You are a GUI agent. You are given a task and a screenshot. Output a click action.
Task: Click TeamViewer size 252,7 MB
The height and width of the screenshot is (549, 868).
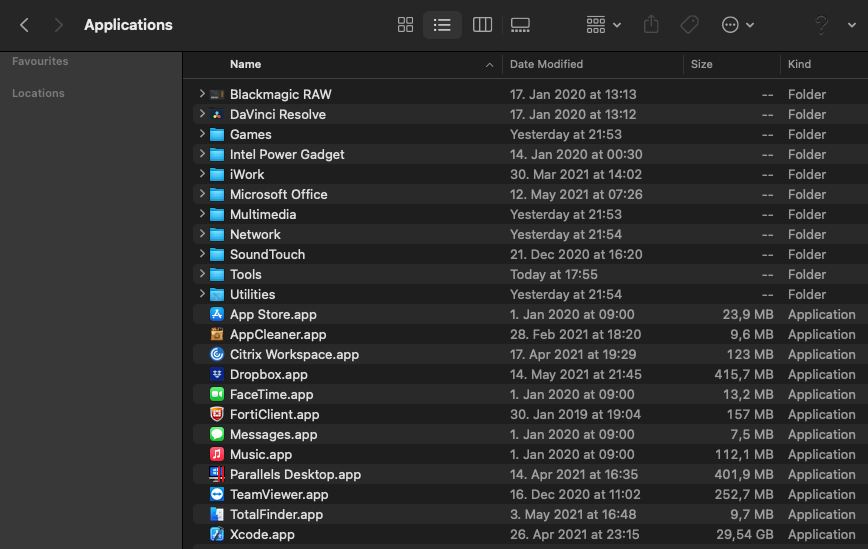744,495
